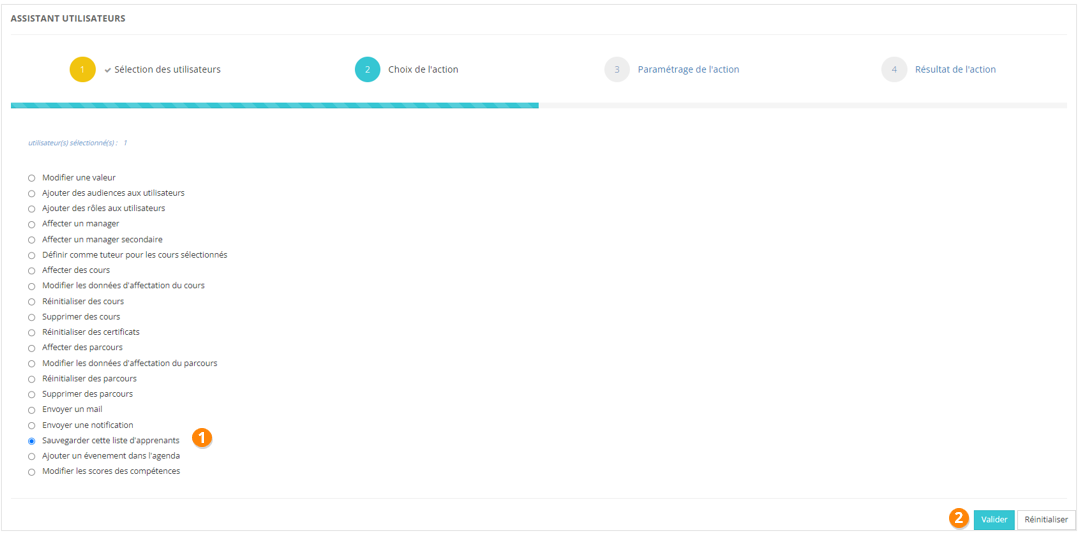Choose 'Modifier les scores des compétences'
Viewport: 1078px width, 533px height.
tap(32, 472)
